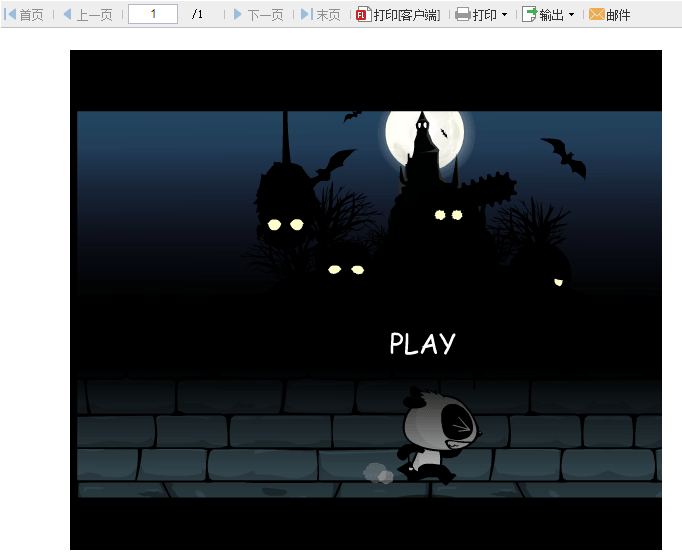
Task: Choose the 打印[客户端] text label
Action: point(407,15)
